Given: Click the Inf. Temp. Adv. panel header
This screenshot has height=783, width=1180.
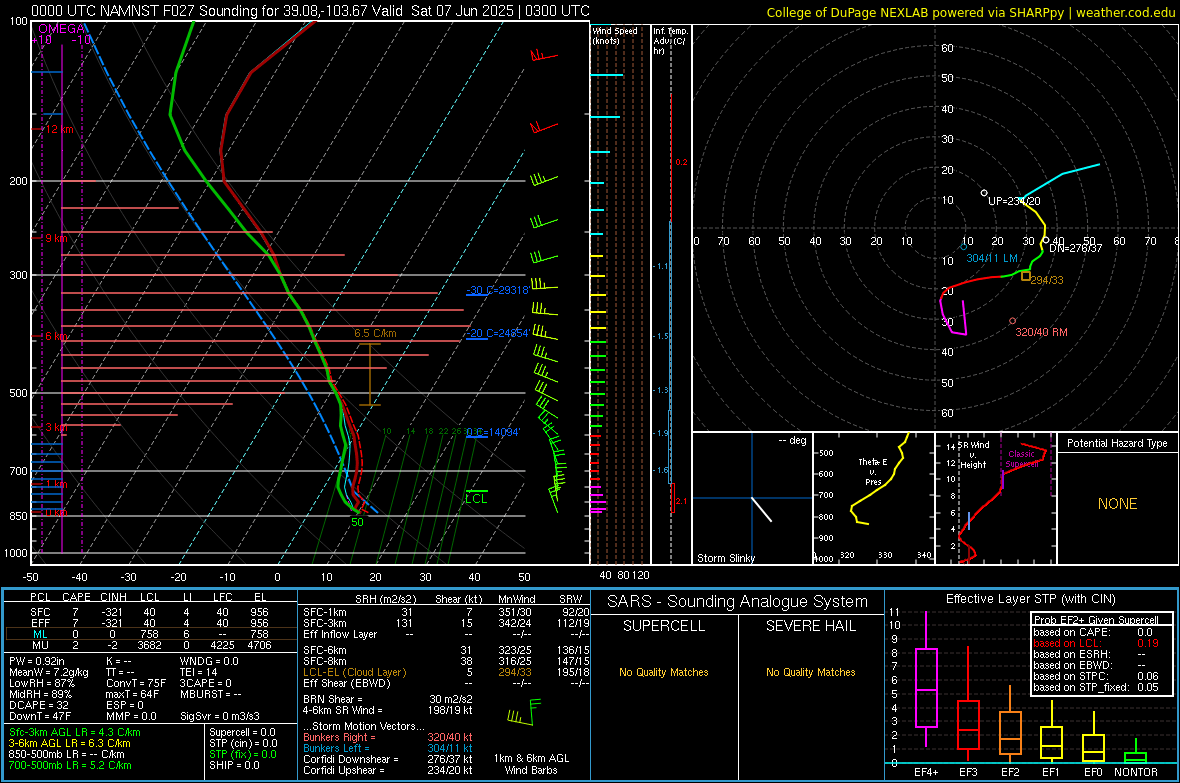Looking at the screenshot, I should (x=670, y=41).
